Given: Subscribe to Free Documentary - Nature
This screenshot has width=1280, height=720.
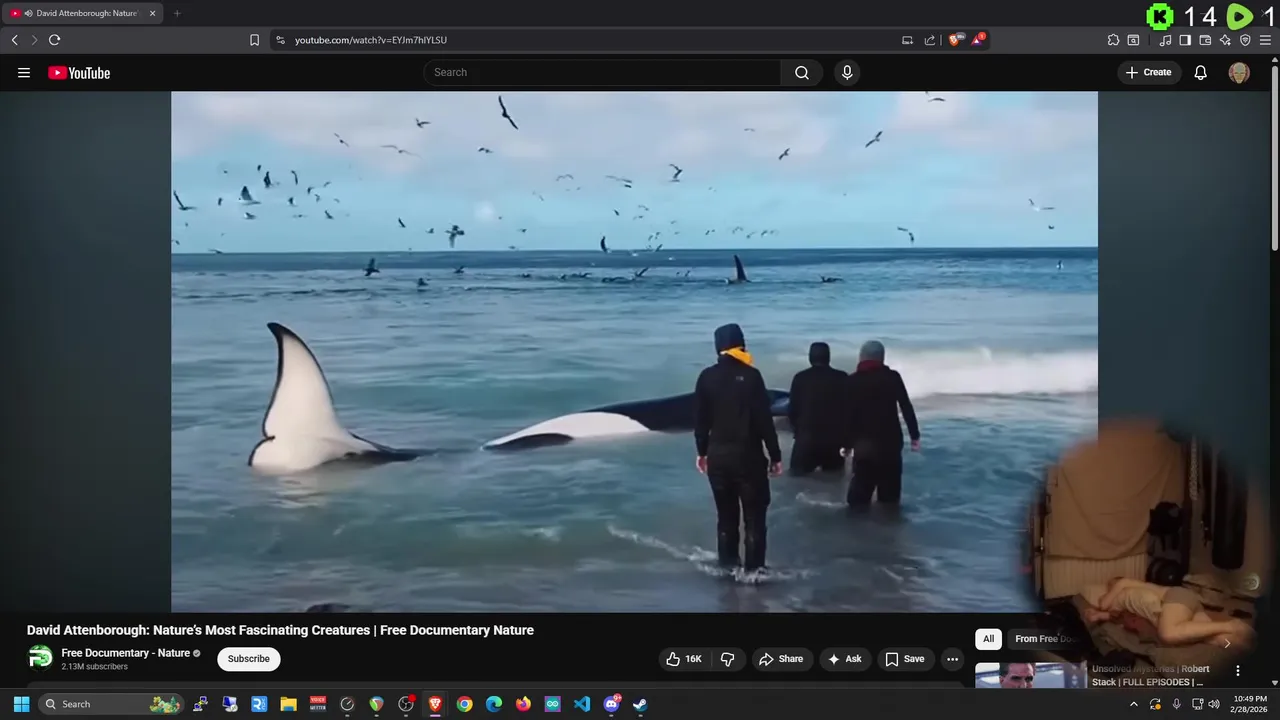Looking at the screenshot, I should 248,659.
